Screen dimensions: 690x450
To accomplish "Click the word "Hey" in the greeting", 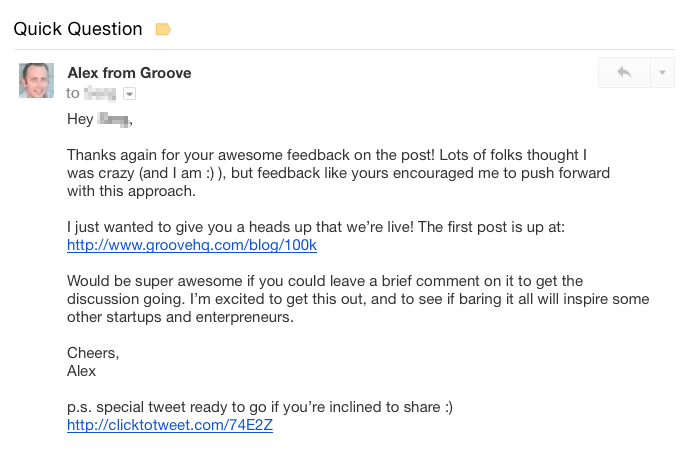I will coord(80,120).
